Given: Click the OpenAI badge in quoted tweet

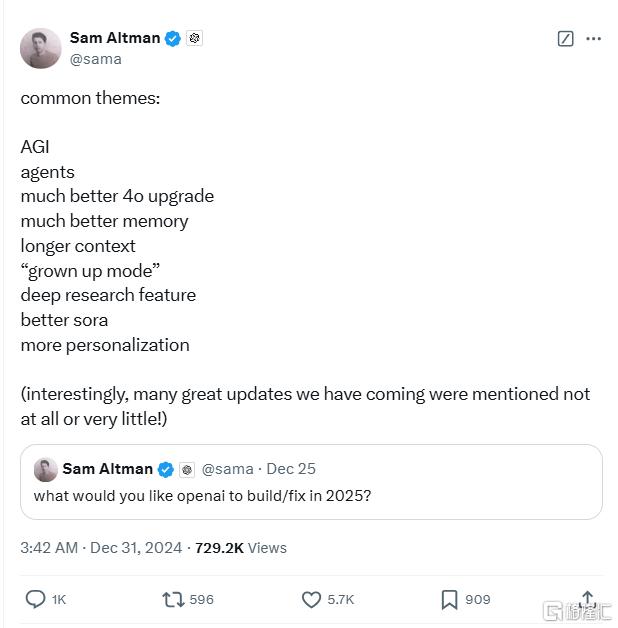Looking at the screenshot, I should pyautogui.click(x=187, y=469).
